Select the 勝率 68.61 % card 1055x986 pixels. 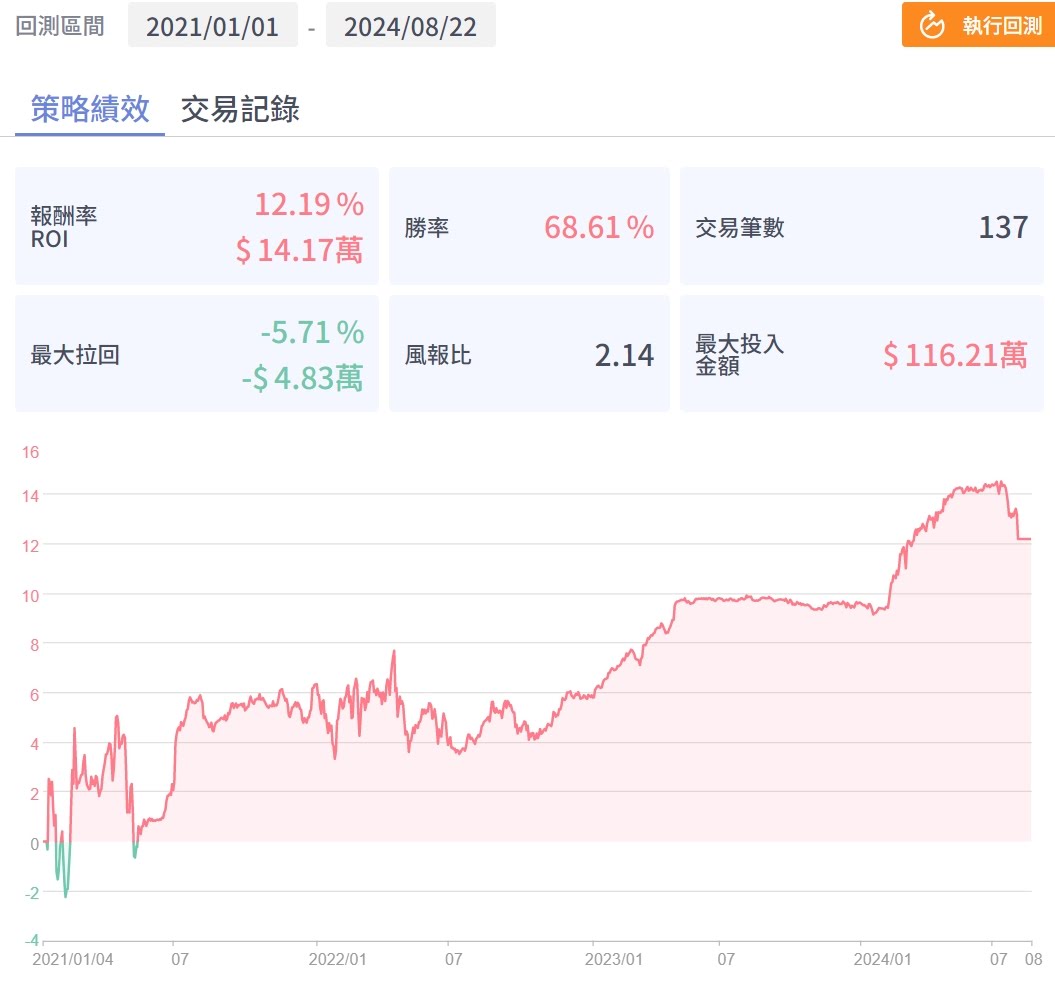click(x=529, y=227)
